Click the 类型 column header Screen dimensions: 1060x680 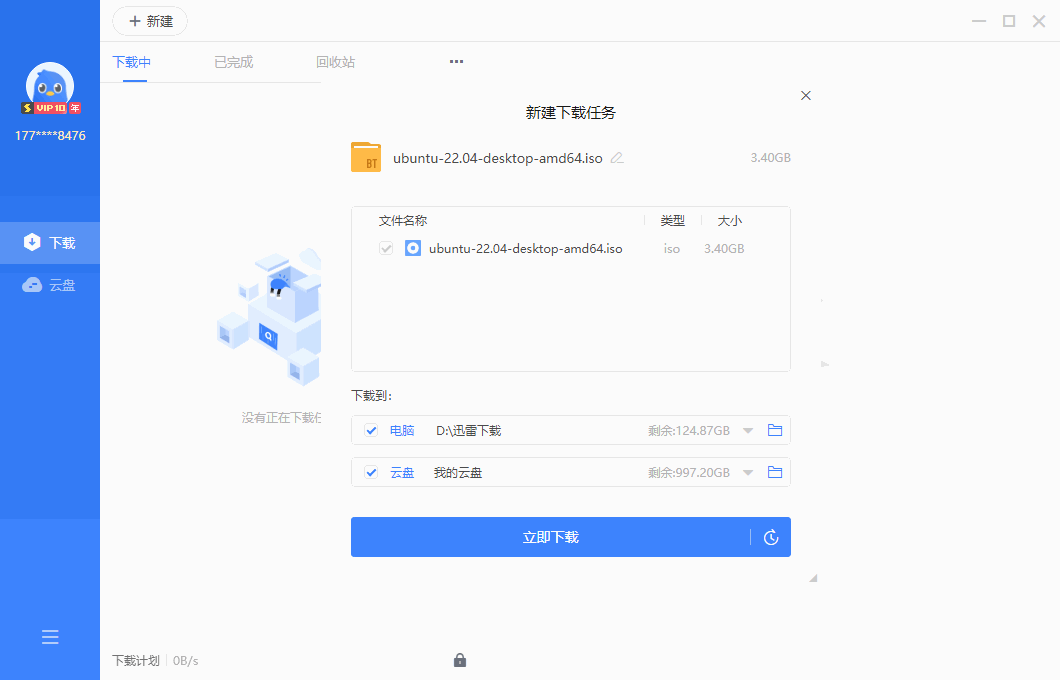(673, 220)
